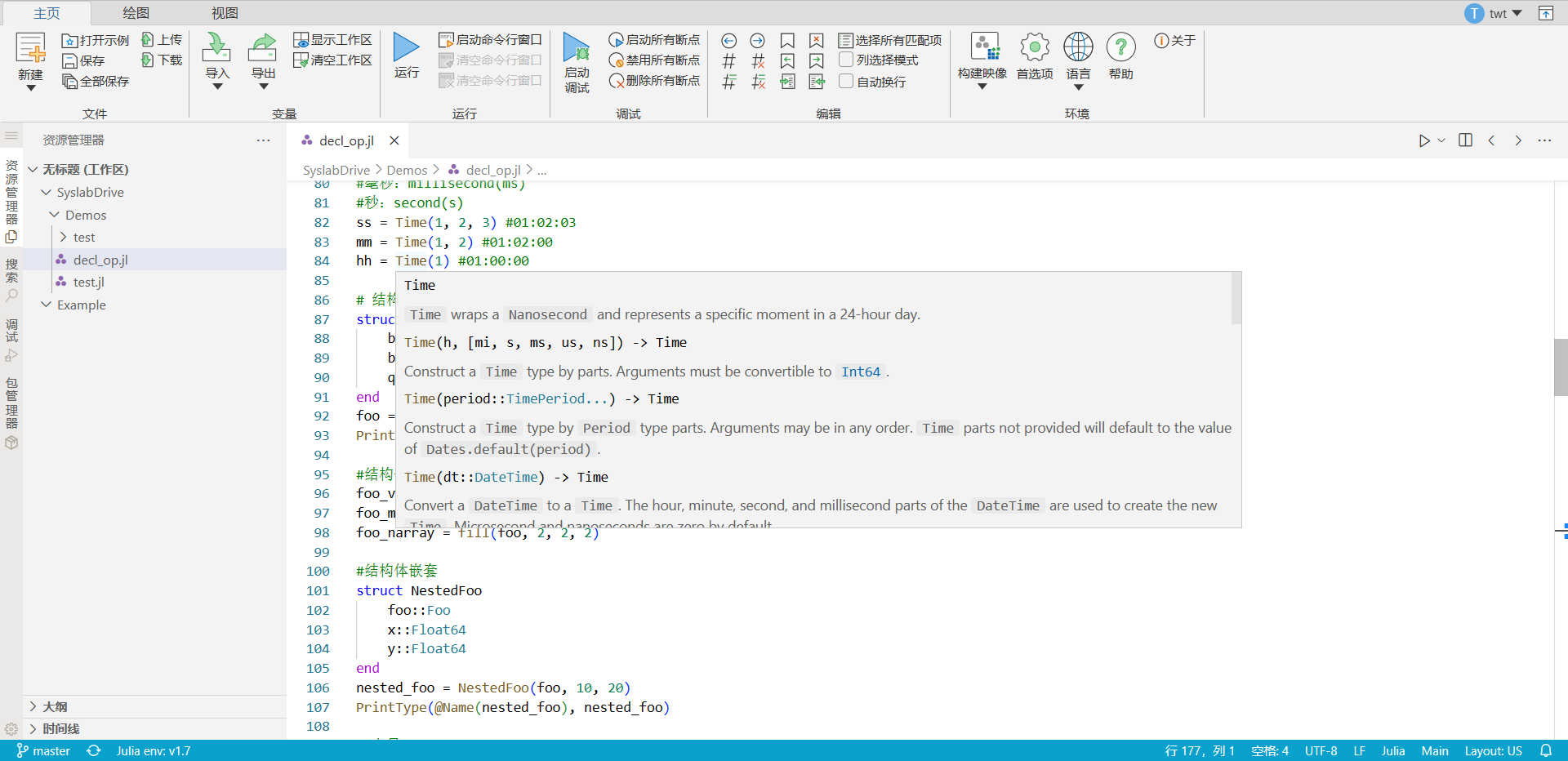Open 关于 about info
Image resolution: width=1568 pixels, height=761 pixels.
(x=1174, y=40)
